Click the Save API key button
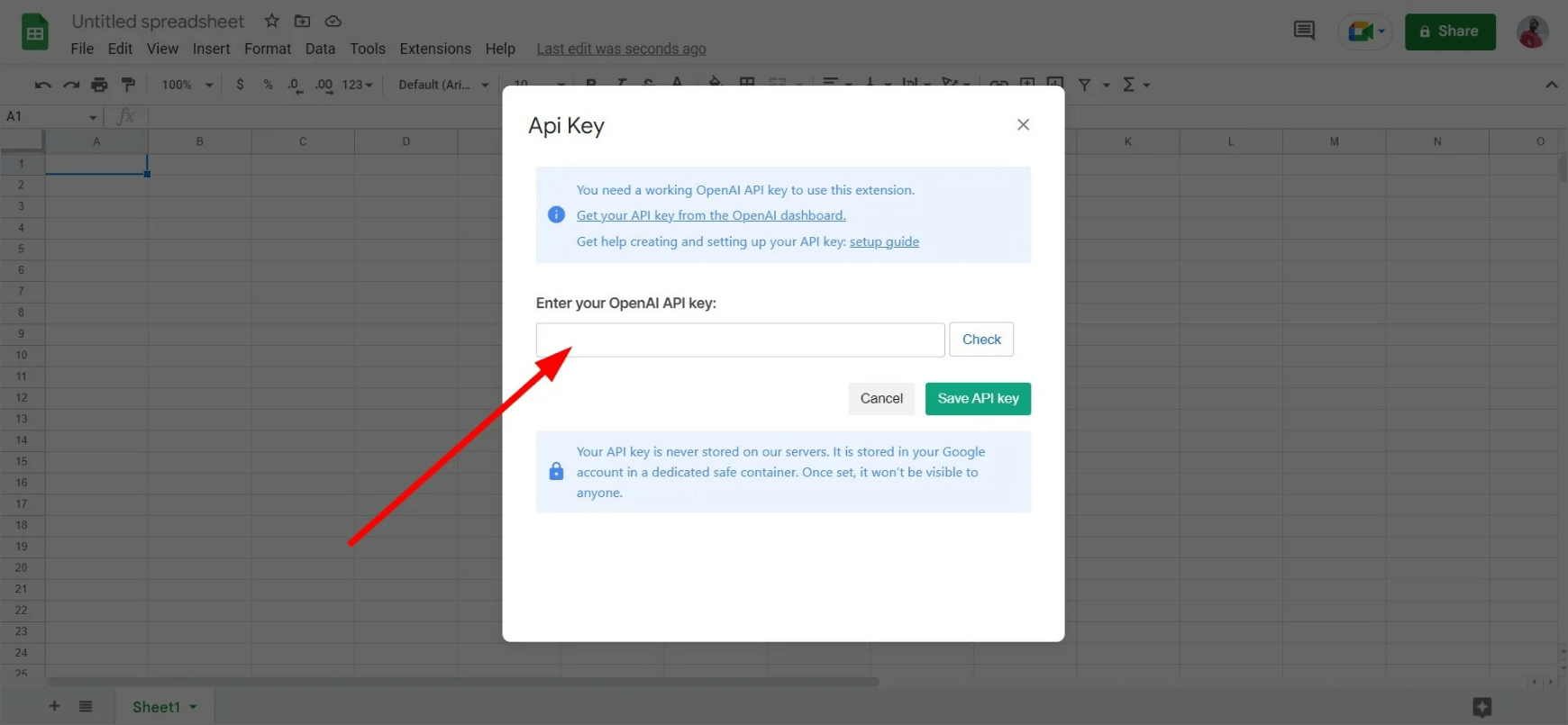 [978, 398]
